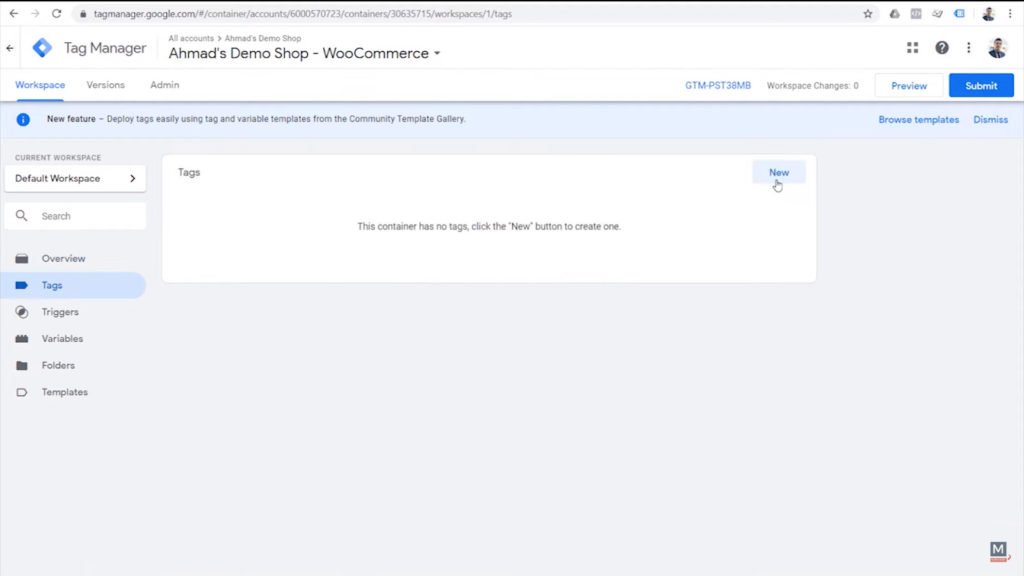The width and height of the screenshot is (1024, 576).
Task: Open the three-dot options menu in header
Action: 967,47
